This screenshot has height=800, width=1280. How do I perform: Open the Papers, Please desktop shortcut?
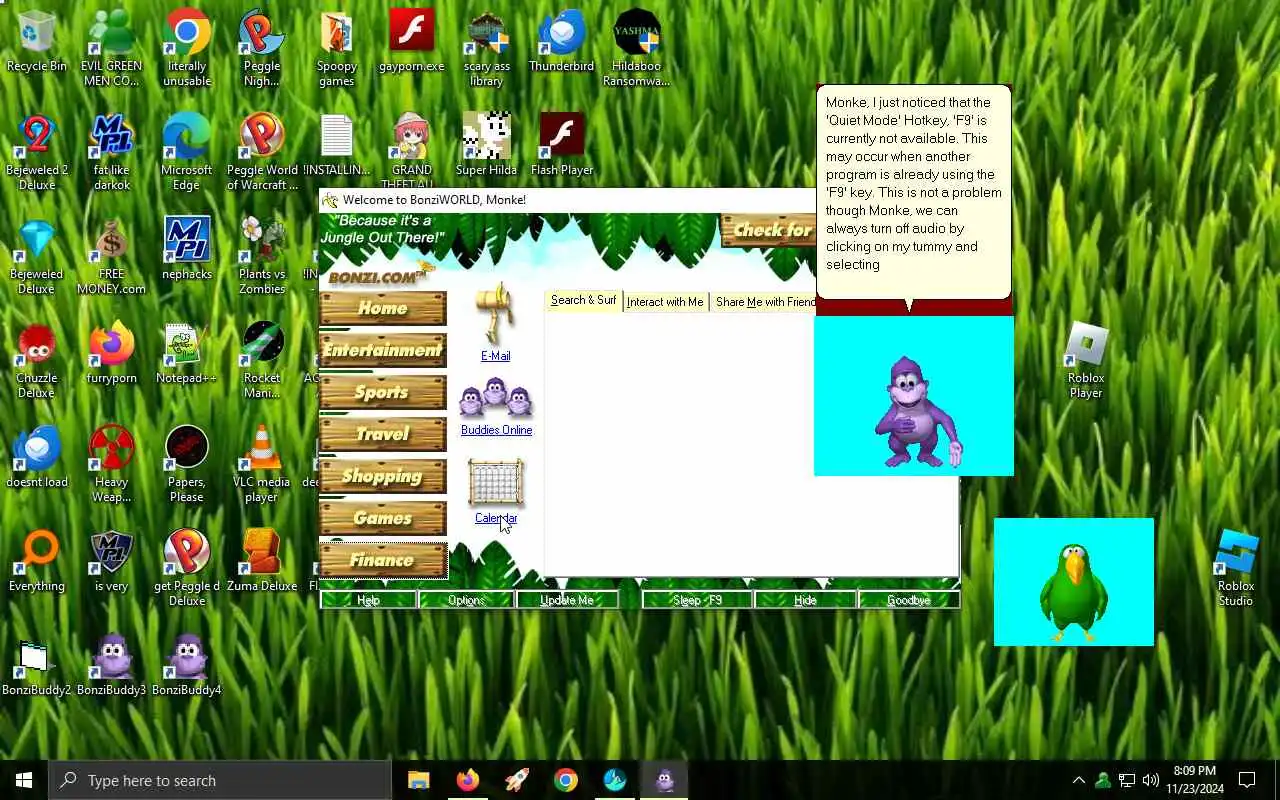(x=187, y=464)
